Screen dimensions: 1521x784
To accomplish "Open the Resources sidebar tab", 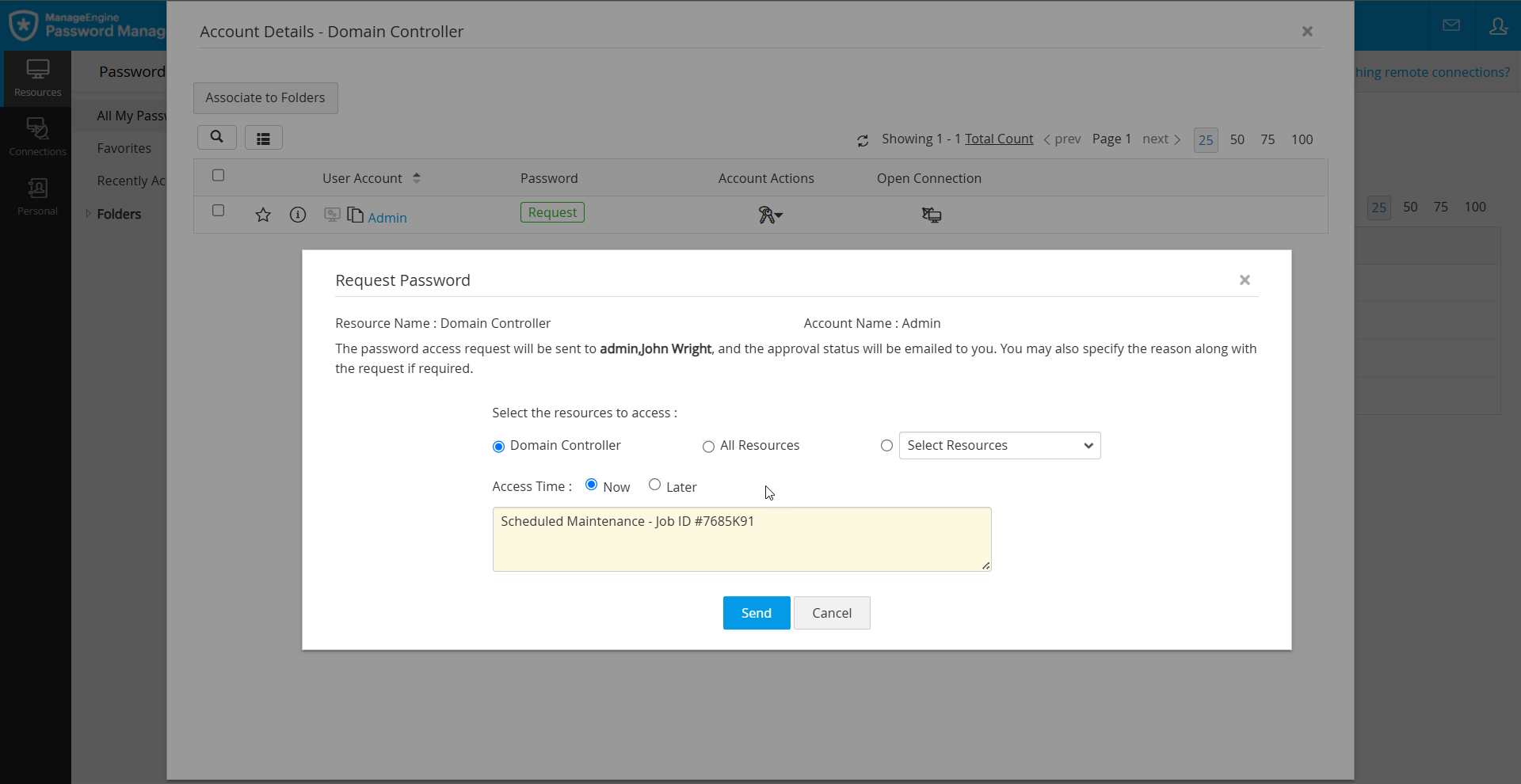I will 37,78.
